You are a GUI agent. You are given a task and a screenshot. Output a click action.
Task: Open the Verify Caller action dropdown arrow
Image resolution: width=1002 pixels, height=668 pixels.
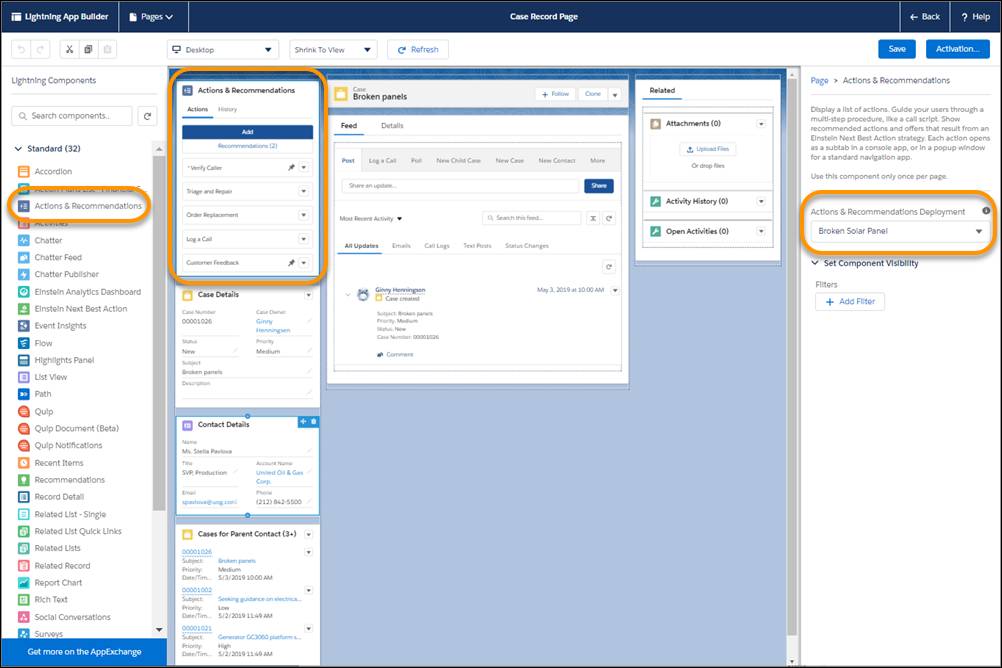[x=304, y=167]
